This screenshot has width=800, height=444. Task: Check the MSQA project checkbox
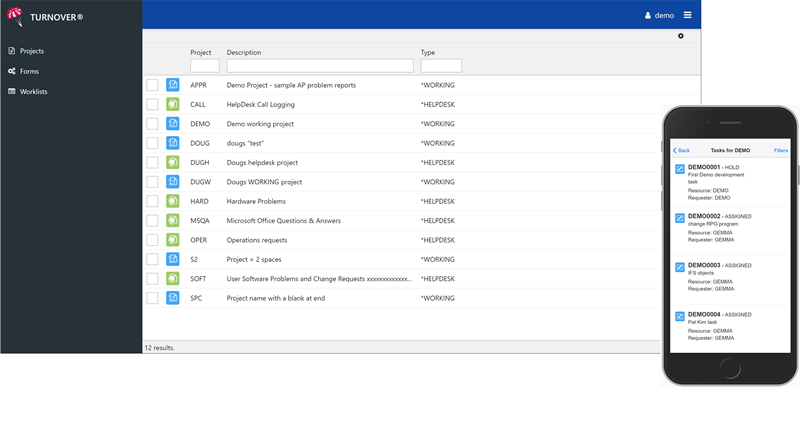152,220
